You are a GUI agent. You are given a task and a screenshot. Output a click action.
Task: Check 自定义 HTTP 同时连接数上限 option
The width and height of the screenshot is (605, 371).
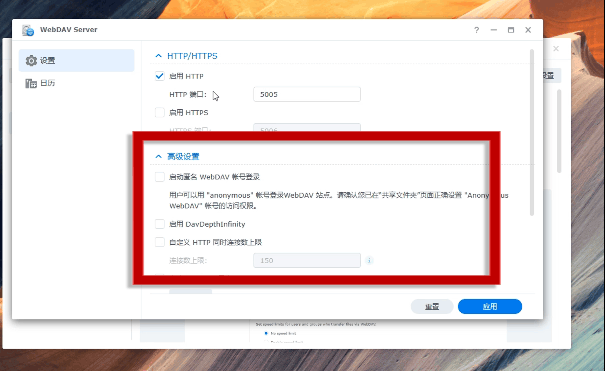(160, 242)
